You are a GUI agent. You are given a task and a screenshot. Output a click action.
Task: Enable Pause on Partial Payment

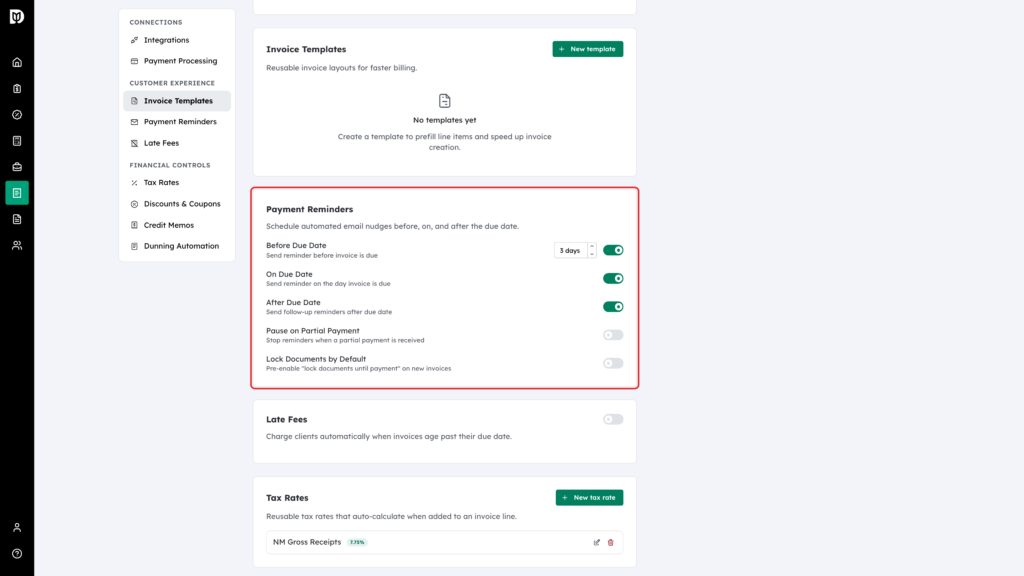[x=613, y=335]
